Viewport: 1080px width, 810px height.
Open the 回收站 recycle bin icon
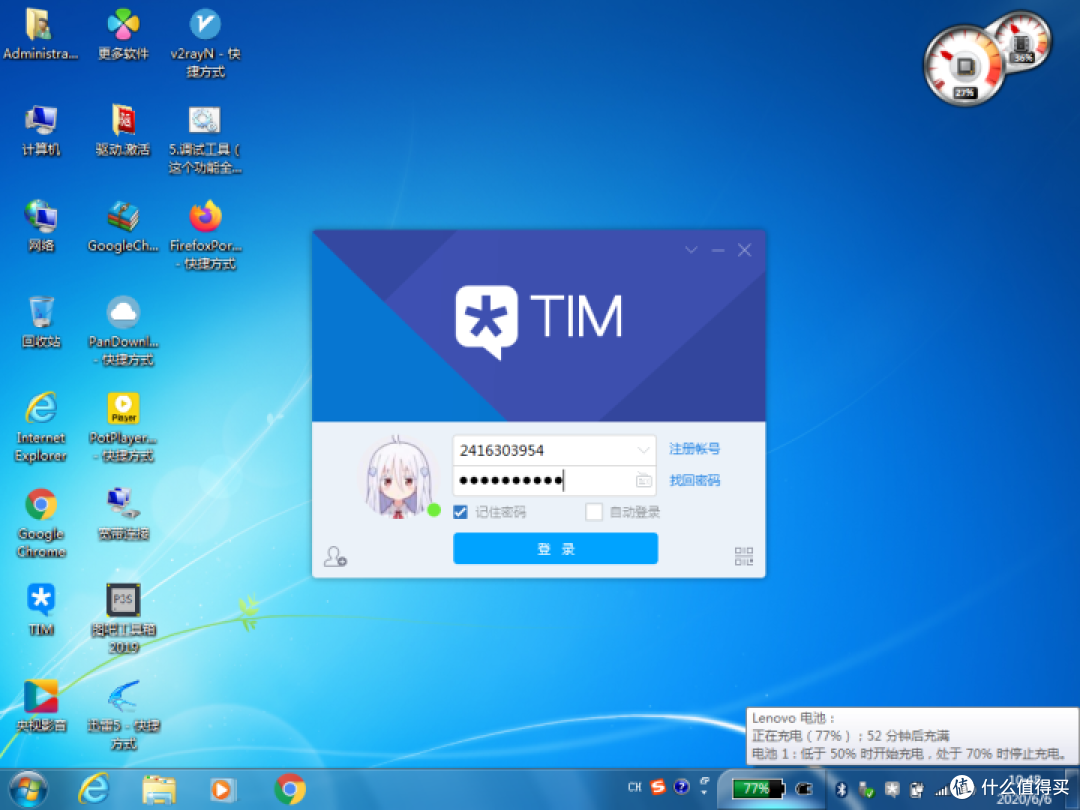(41, 322)
